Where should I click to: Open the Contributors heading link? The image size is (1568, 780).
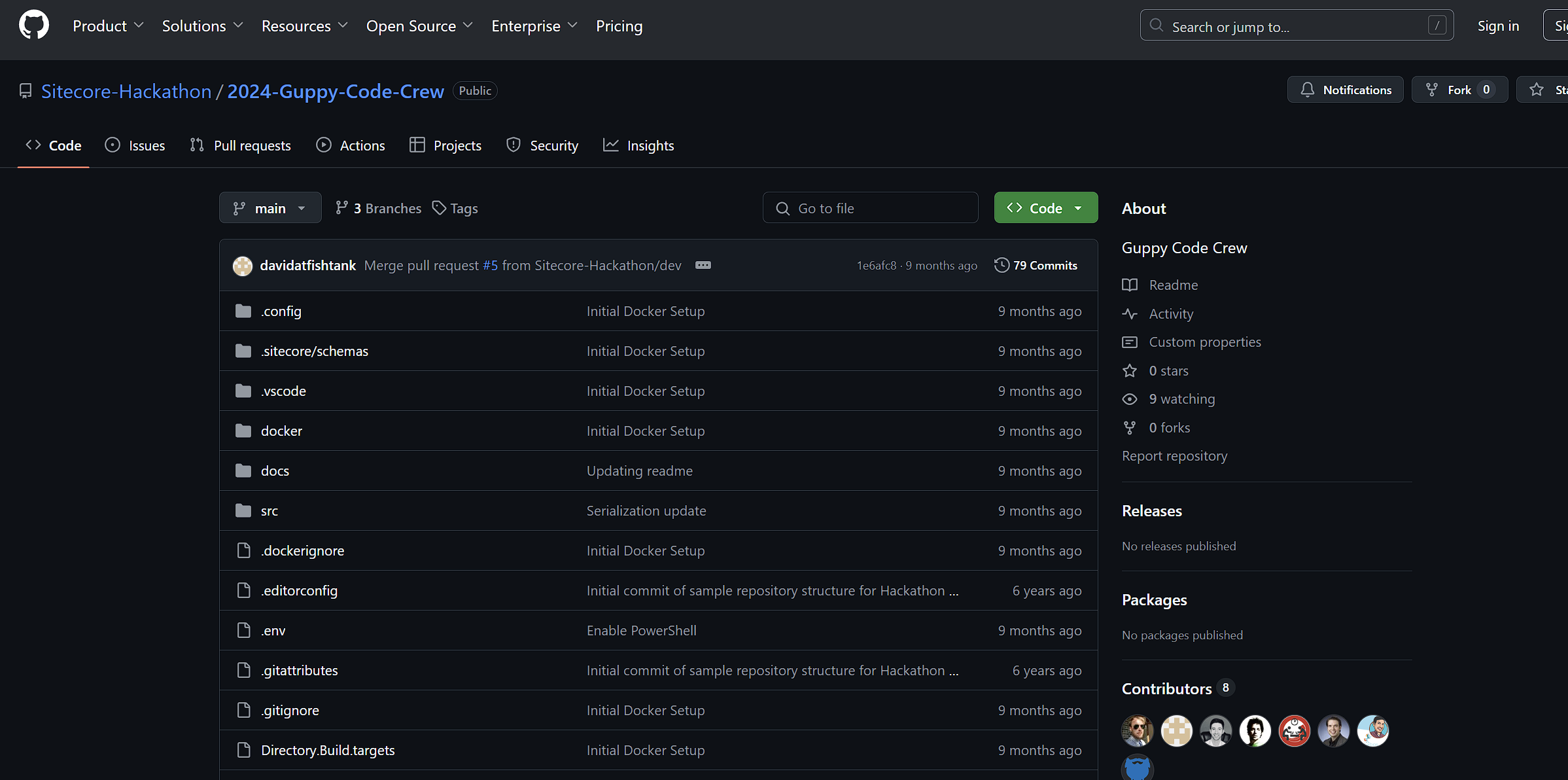coord(1167,688)
